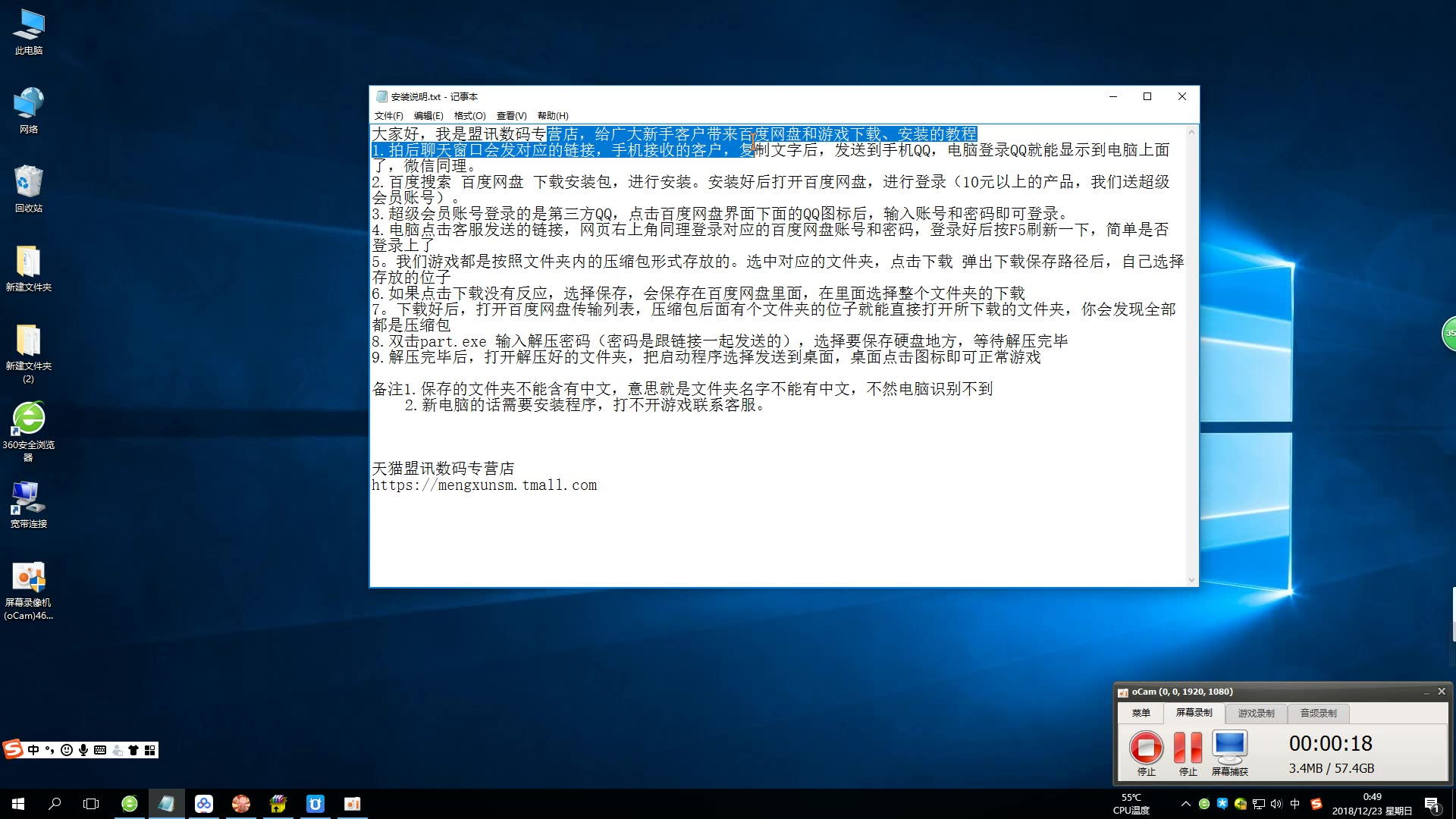Toggle the punctuation mode on the Sogou IME bar
1456x819 pixels.
[x=50, y=750]
